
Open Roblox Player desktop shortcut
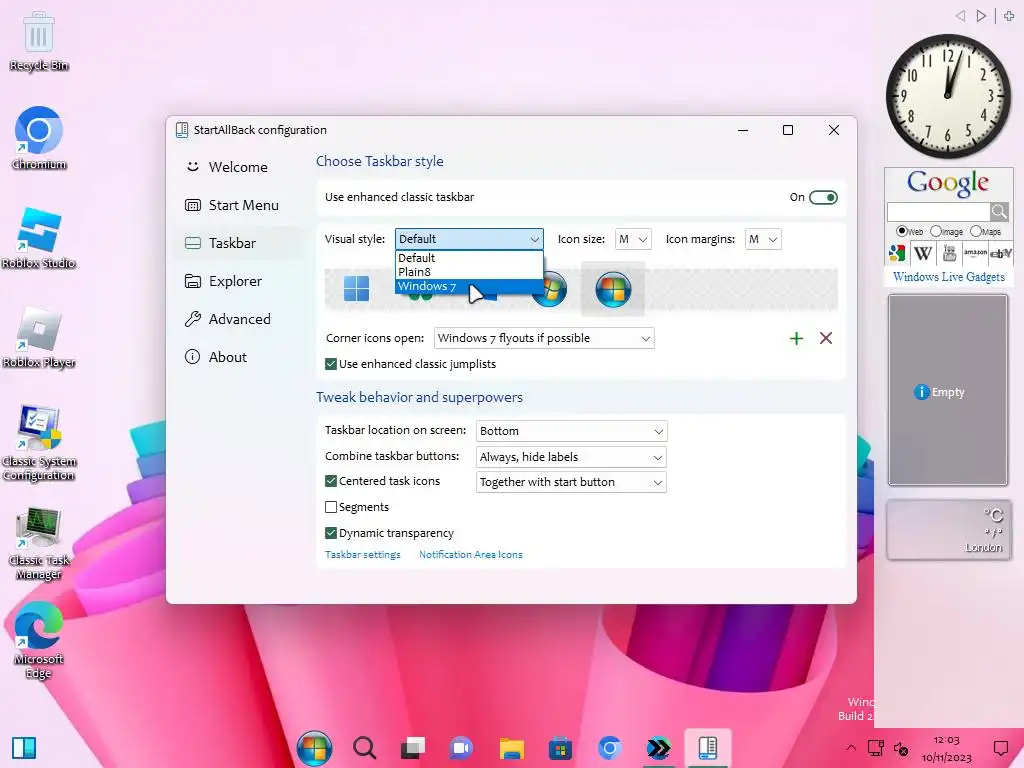[x=39, y=338]
